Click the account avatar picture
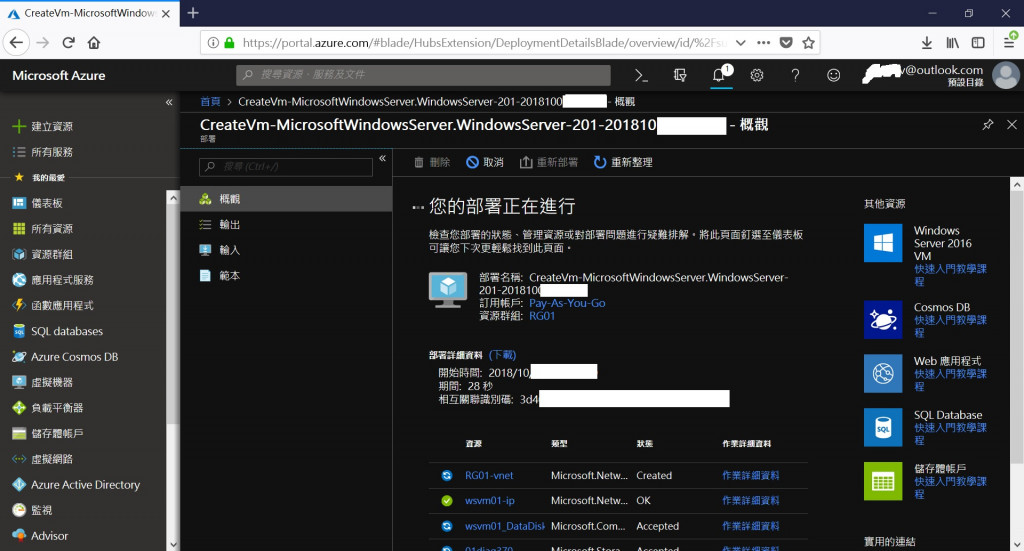The width and height of the screenshot is (1024, 551). click(x=1006, y=75)
